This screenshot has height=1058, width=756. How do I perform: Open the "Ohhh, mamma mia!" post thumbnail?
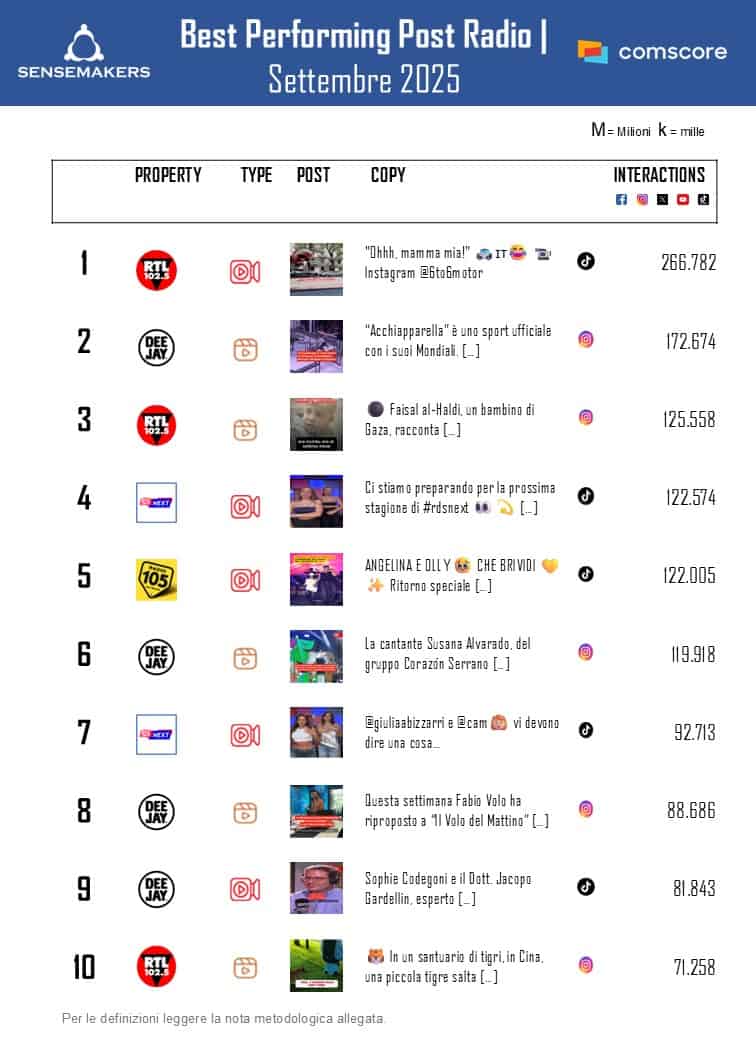(316, 269)
